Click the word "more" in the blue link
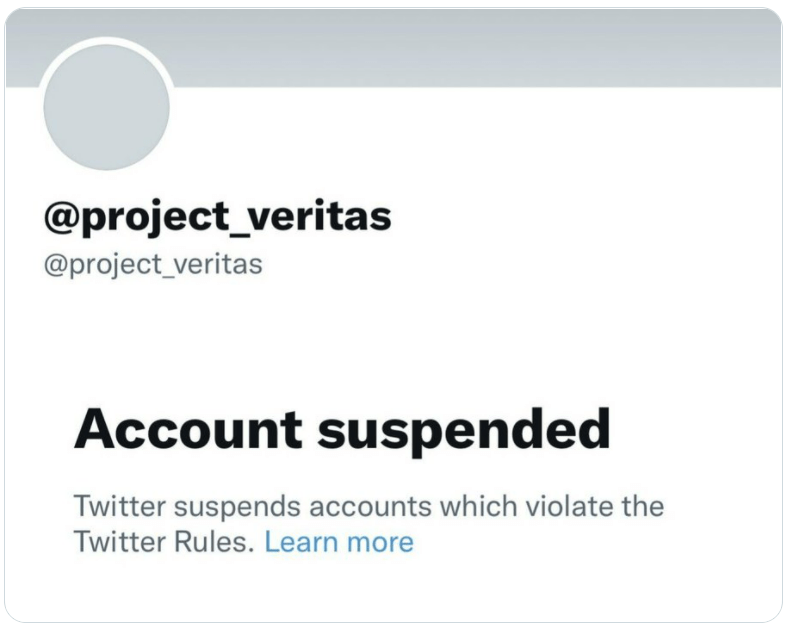The width and height of the screenshot is (794, 634). [379, 542]
